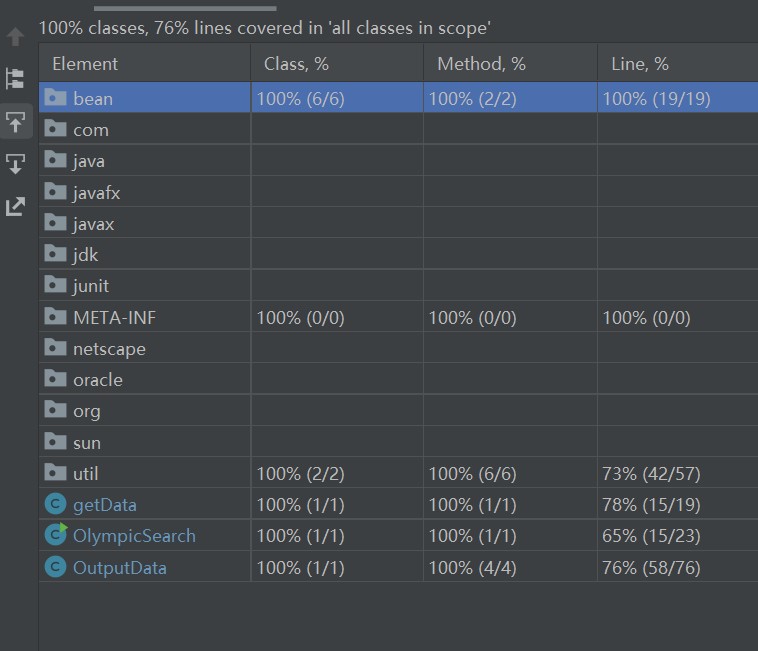Click the OlympicSearch runnable class icon
Viewport: 758px width, 651px height.
point(56,534)
